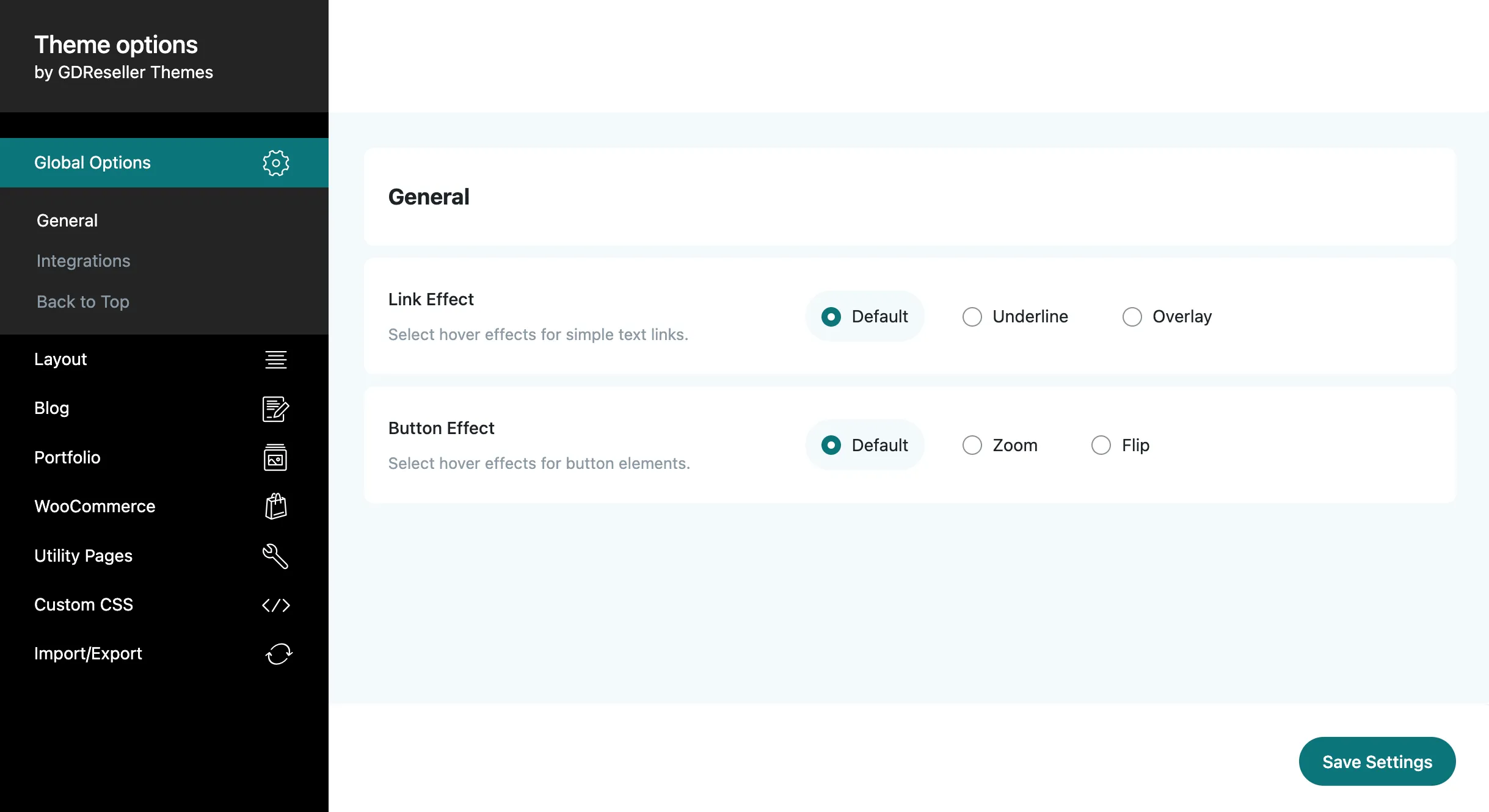Click the Import/Export sync arrows icon
This screenshot has width=1489, height=812.
(x=279, y=654)
